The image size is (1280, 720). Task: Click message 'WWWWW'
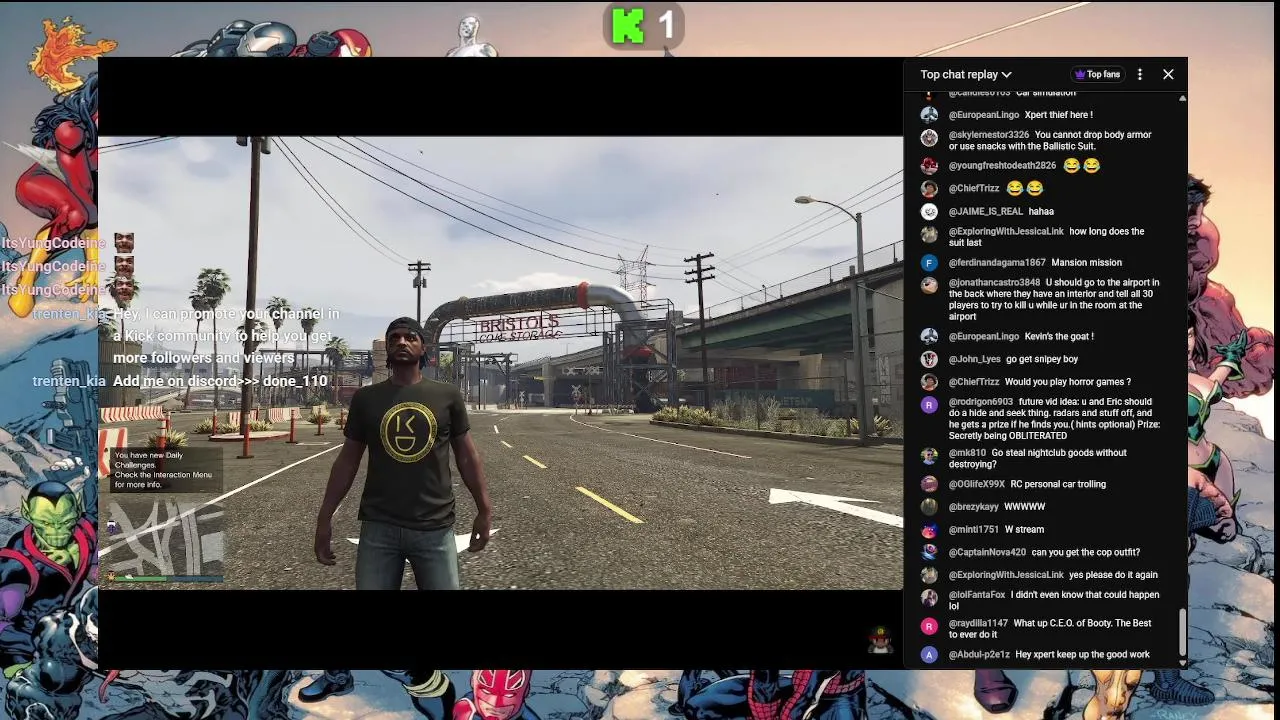coord(1024,507)
